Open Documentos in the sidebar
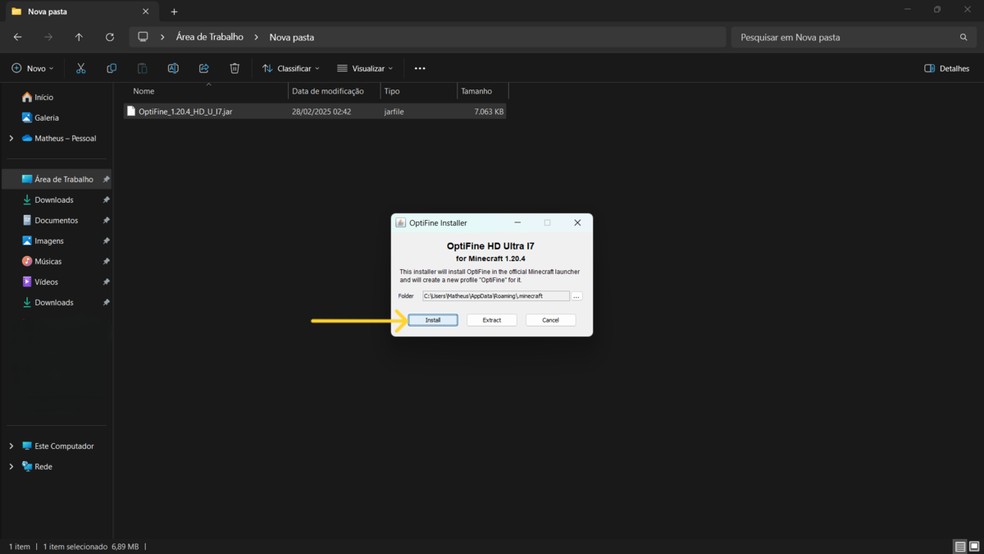Viewport: 984px width, 554px height. [x=56, y=220]
